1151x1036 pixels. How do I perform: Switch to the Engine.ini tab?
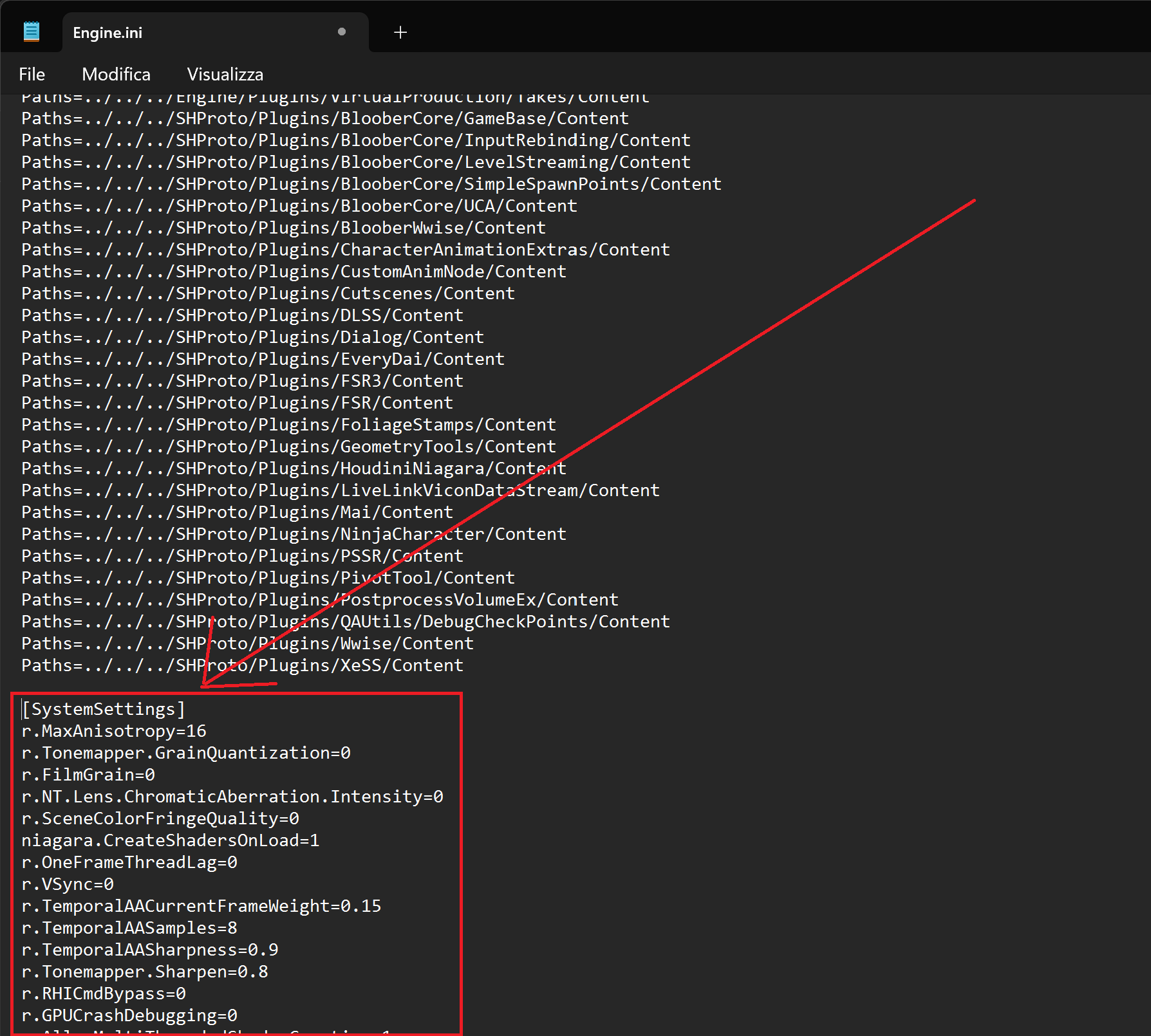coord(215,32)
